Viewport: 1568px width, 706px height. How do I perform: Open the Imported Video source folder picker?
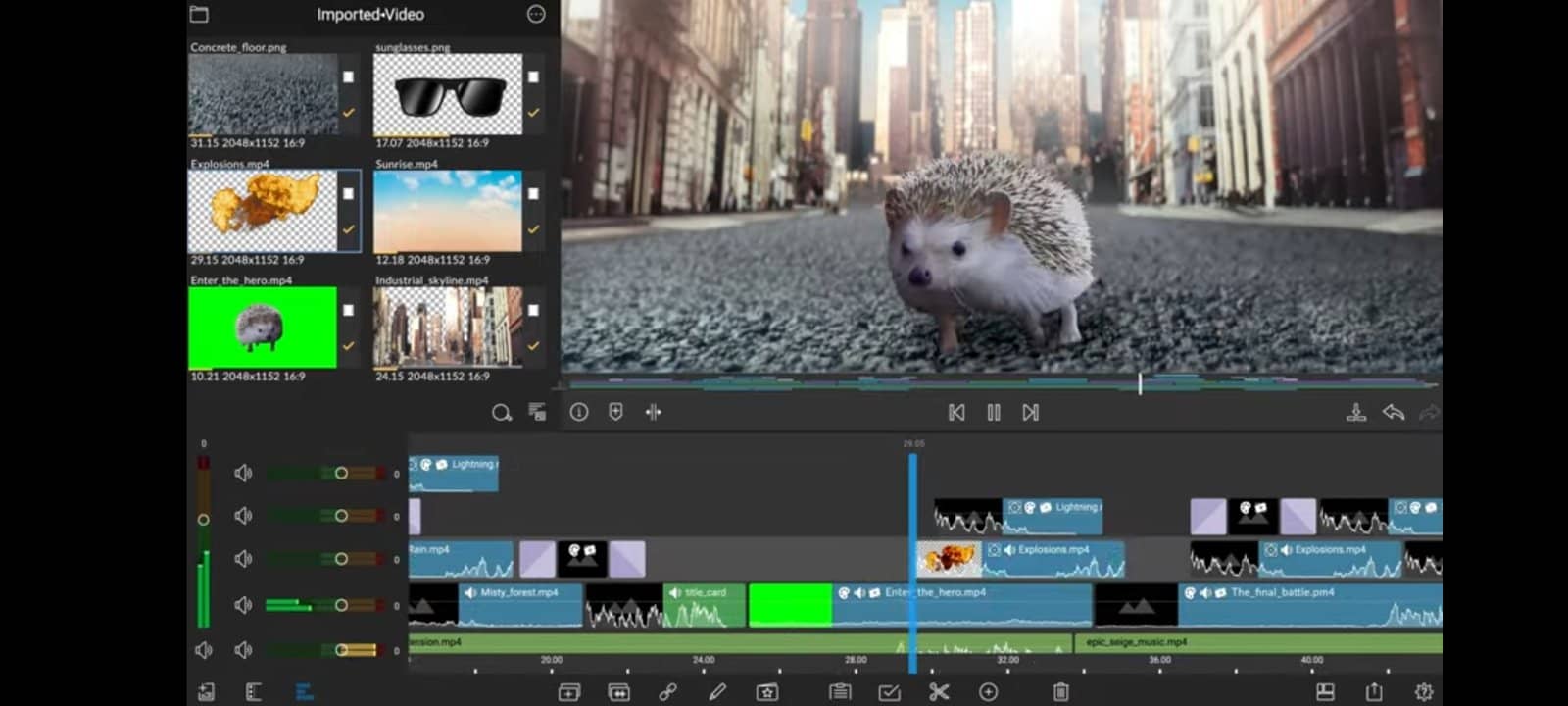(x=199, y=14)
